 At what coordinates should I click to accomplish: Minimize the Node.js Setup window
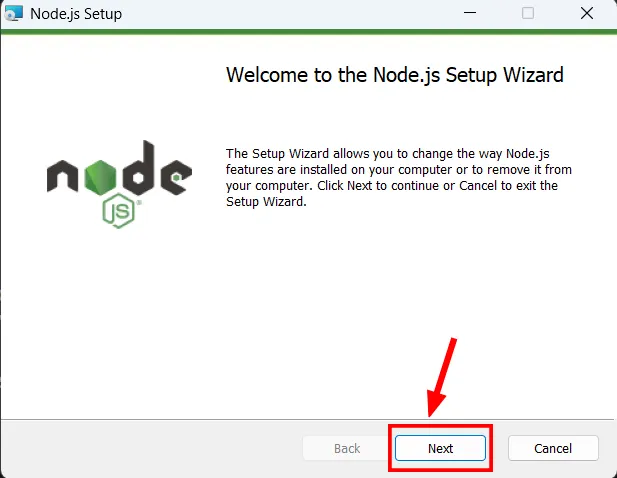470,13
